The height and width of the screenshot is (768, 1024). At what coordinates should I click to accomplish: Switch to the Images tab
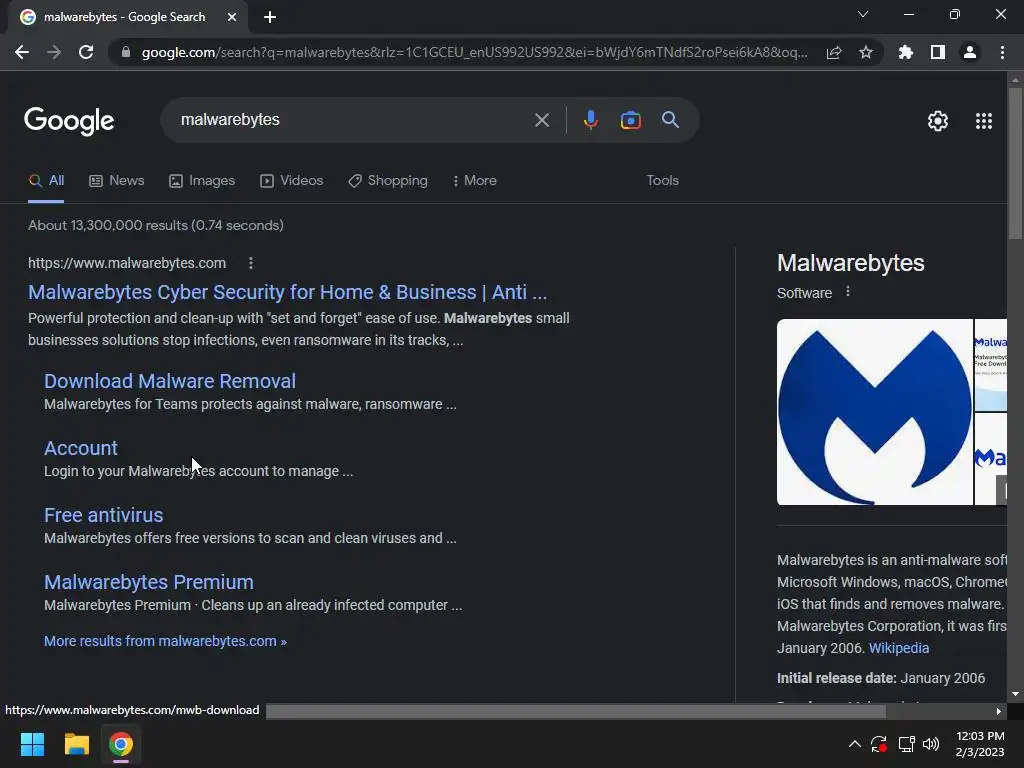pyautogui.click(x=202, y=181)
